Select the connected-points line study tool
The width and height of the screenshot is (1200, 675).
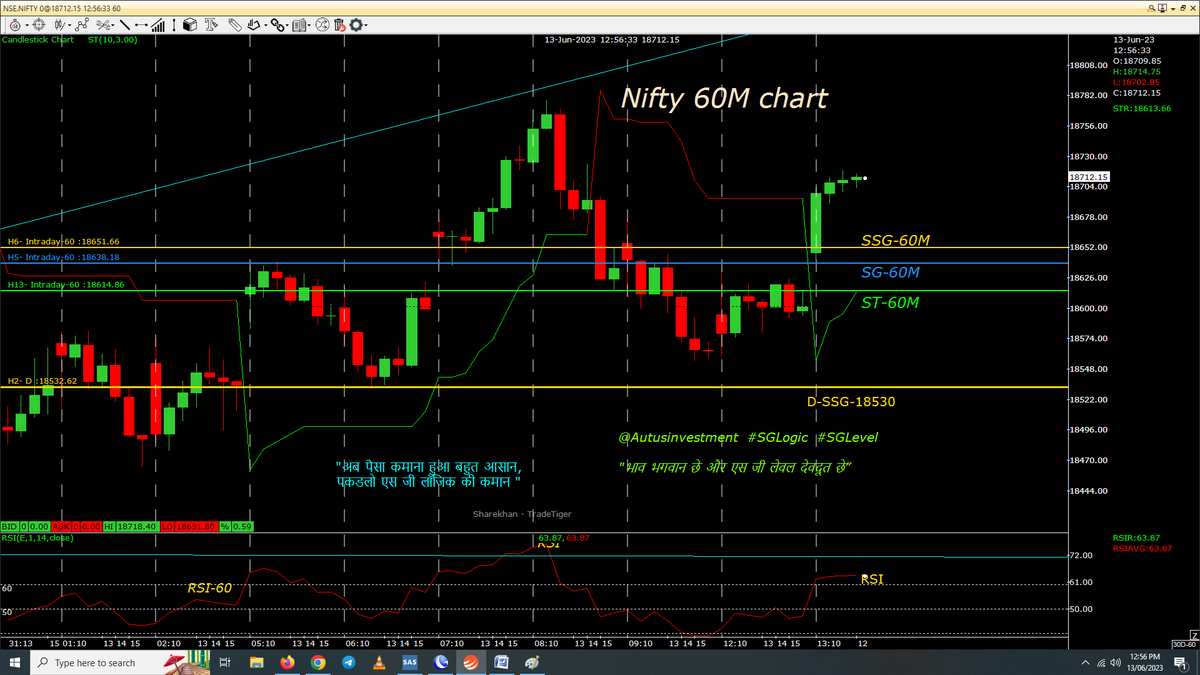coord(82,25)
